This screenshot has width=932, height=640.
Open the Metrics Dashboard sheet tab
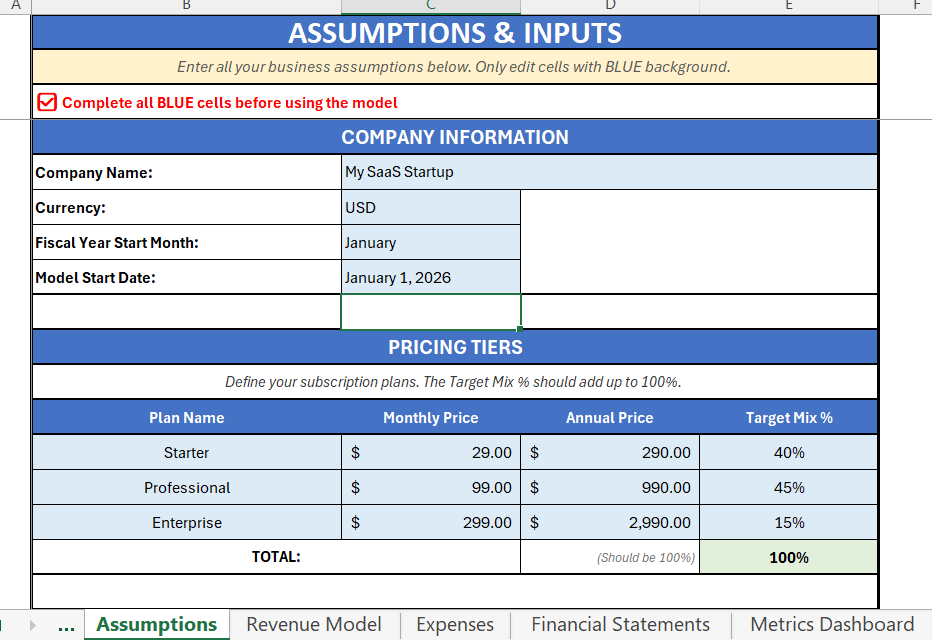click(x=832, y=625)
